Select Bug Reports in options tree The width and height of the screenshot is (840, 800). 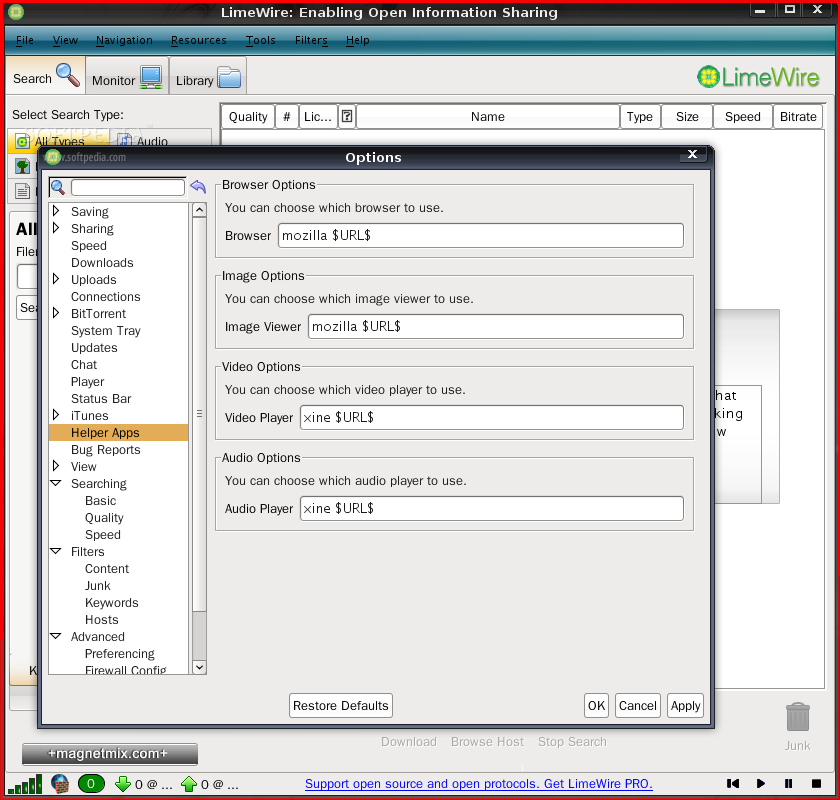tap(106, 450)
